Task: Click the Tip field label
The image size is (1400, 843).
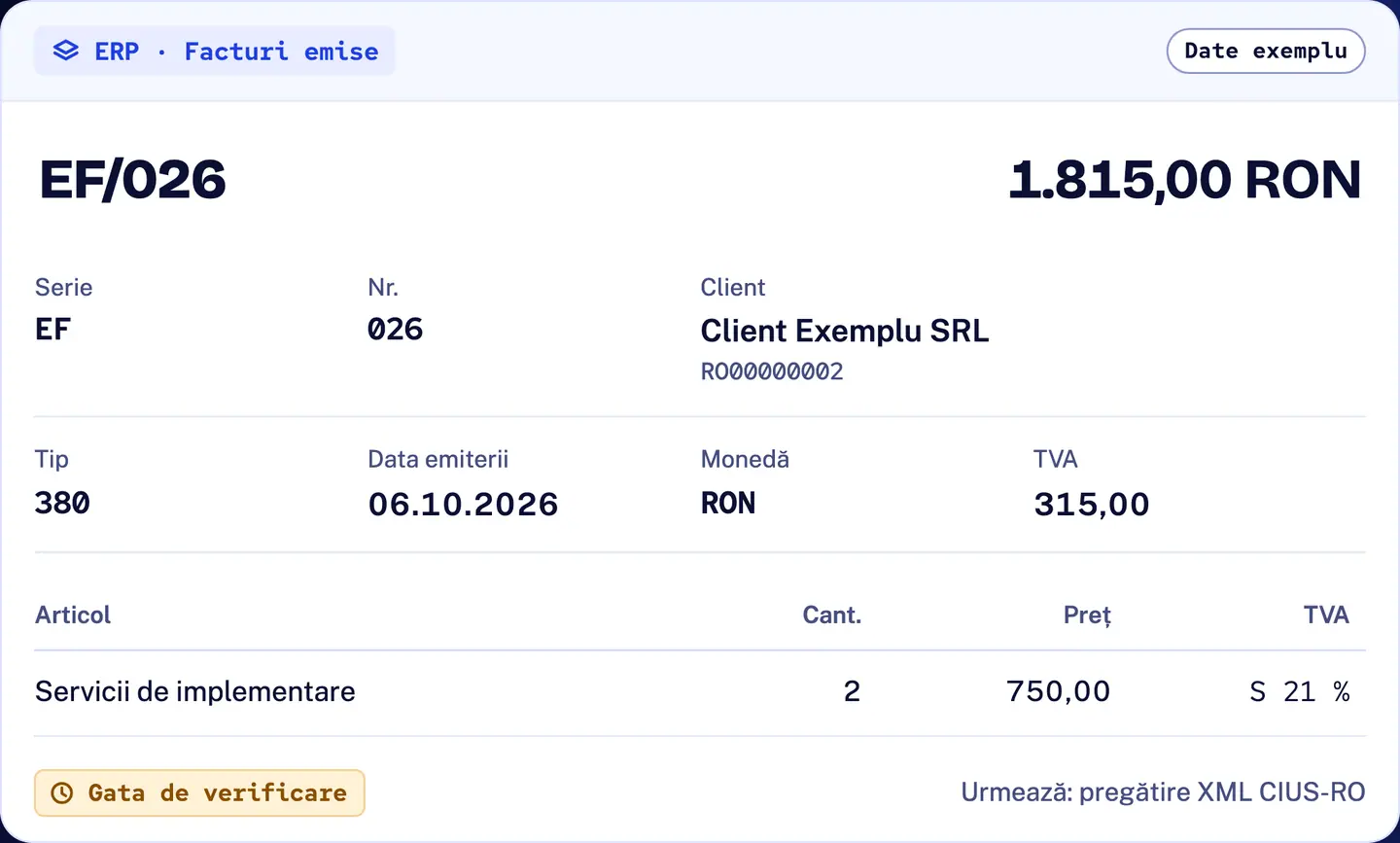Action: coord(52,459)
